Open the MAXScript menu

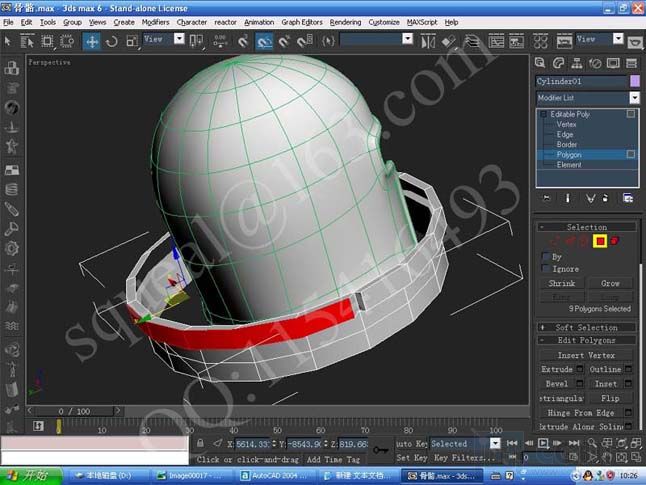[x=422, y=22]
